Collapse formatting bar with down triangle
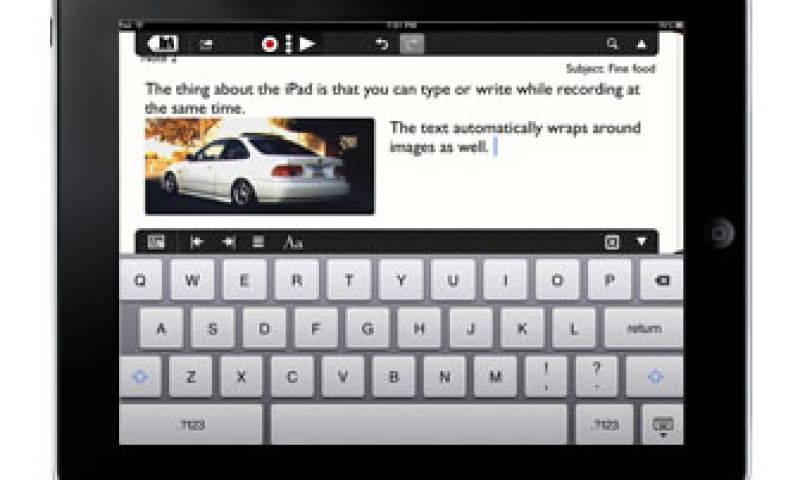Viewport: 800px width, 480px height. pos(641,241)
